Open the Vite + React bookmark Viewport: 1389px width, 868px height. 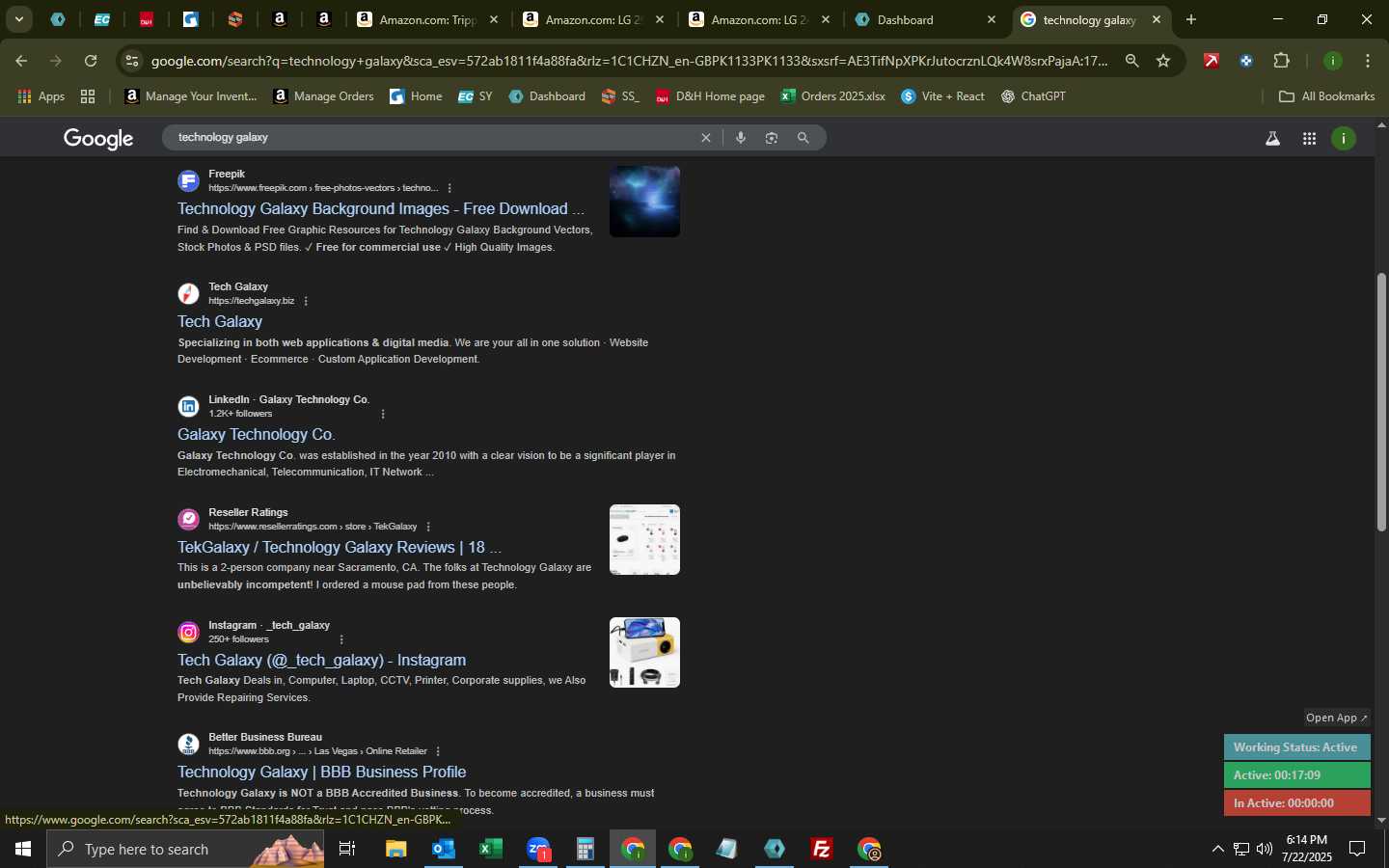tap(942, 96)
